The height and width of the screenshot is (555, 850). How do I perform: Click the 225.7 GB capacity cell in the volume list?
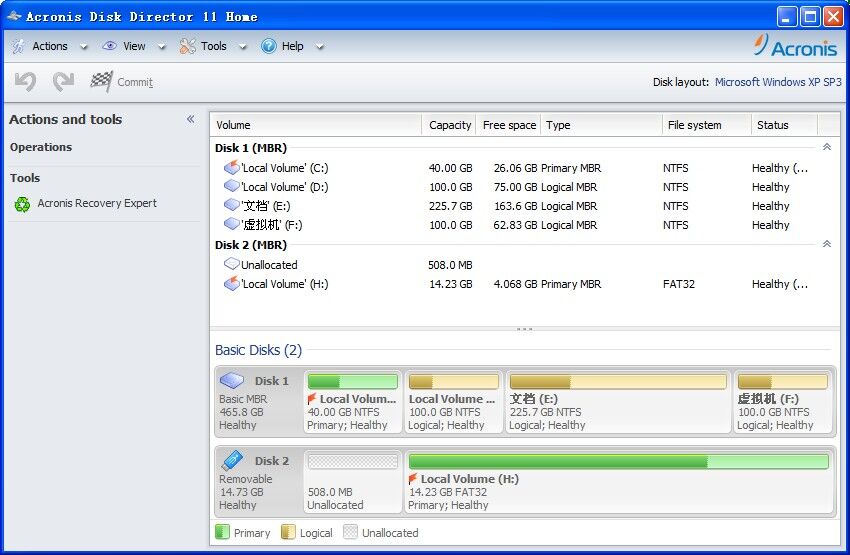(450, 206)
